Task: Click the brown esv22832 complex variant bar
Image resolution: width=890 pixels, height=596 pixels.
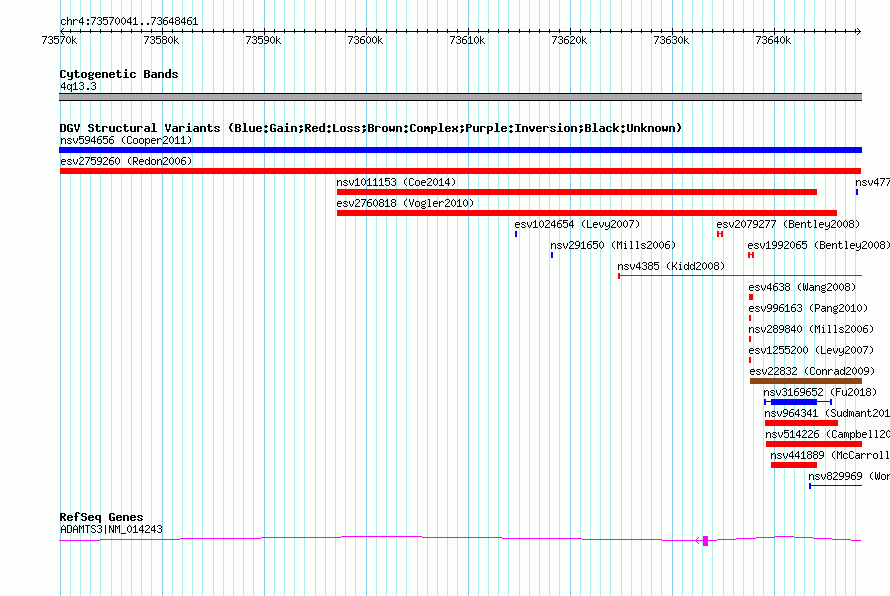Action: 806,381
